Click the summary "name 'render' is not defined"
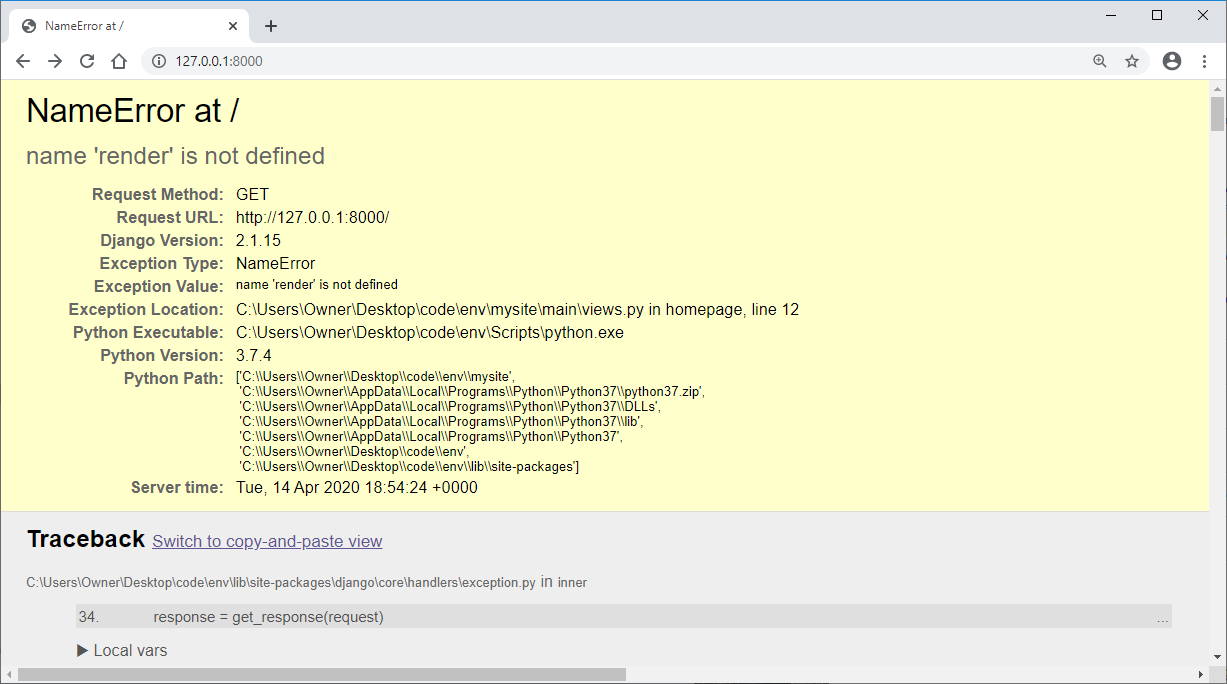 (x=175, y=156)
